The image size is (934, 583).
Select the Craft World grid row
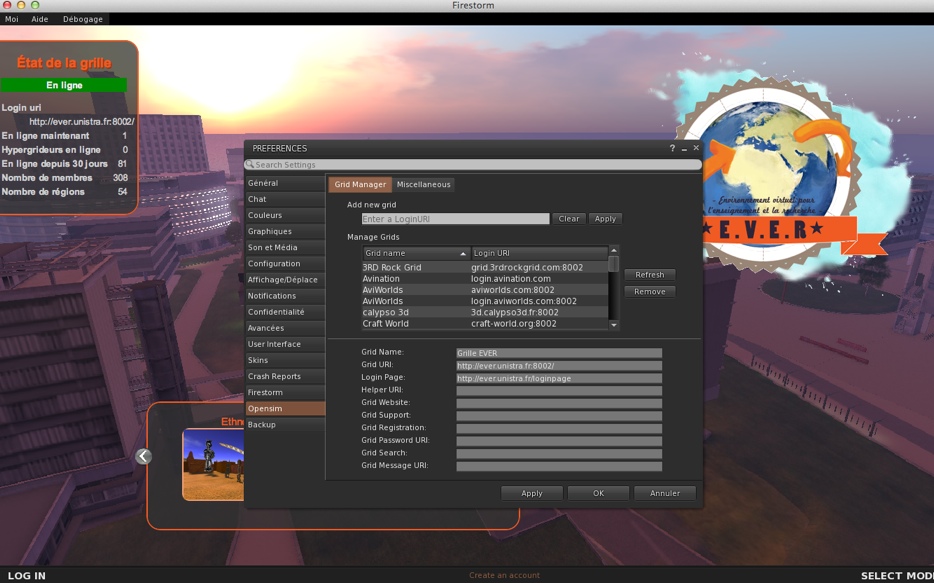[x=485, y=324]
